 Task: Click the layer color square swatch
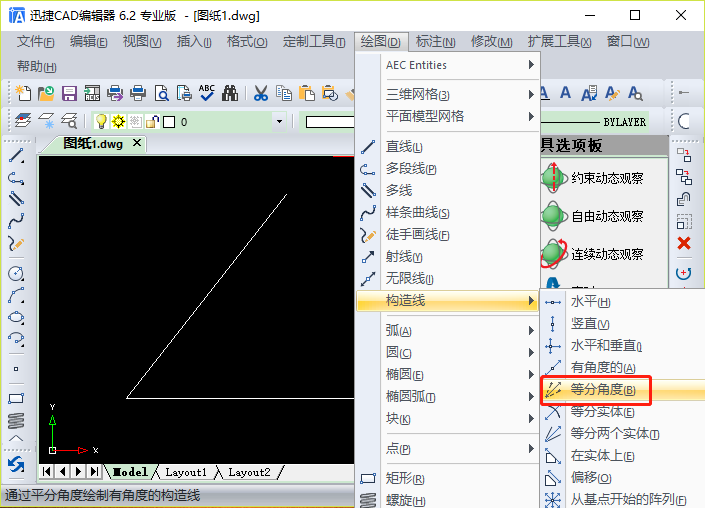pyautogui.click(x=169, y=122)
